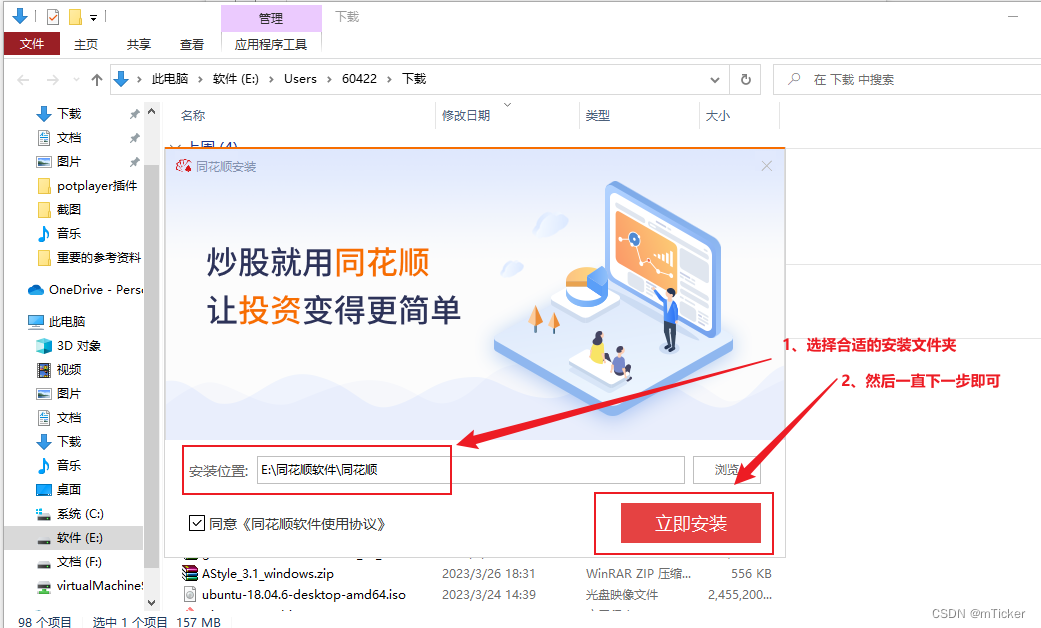
Task: Refresh the current folder
Action: coord(746,80)
